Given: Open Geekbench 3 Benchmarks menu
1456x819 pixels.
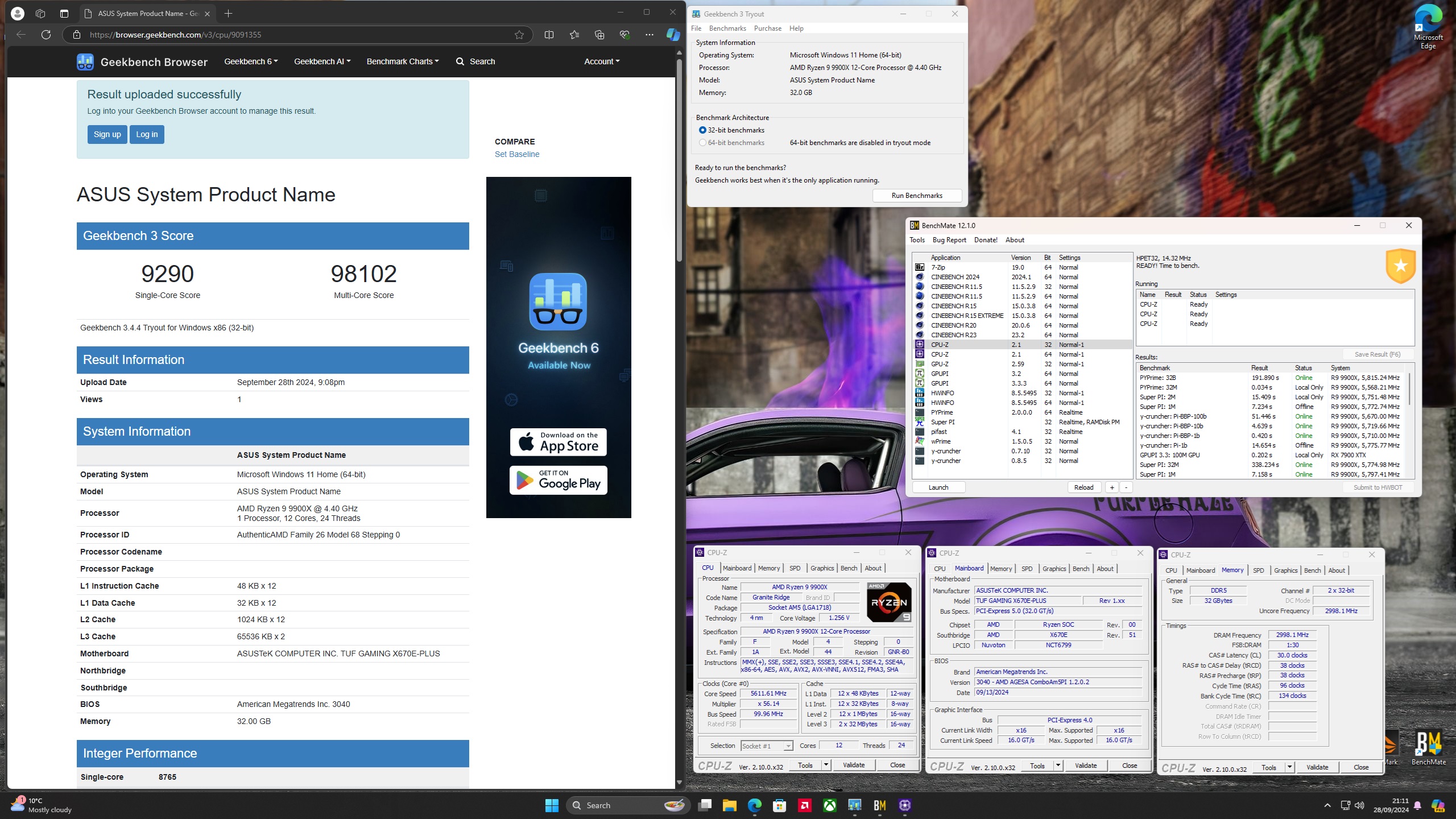Looking at the screenshot, I should (727, 28).
